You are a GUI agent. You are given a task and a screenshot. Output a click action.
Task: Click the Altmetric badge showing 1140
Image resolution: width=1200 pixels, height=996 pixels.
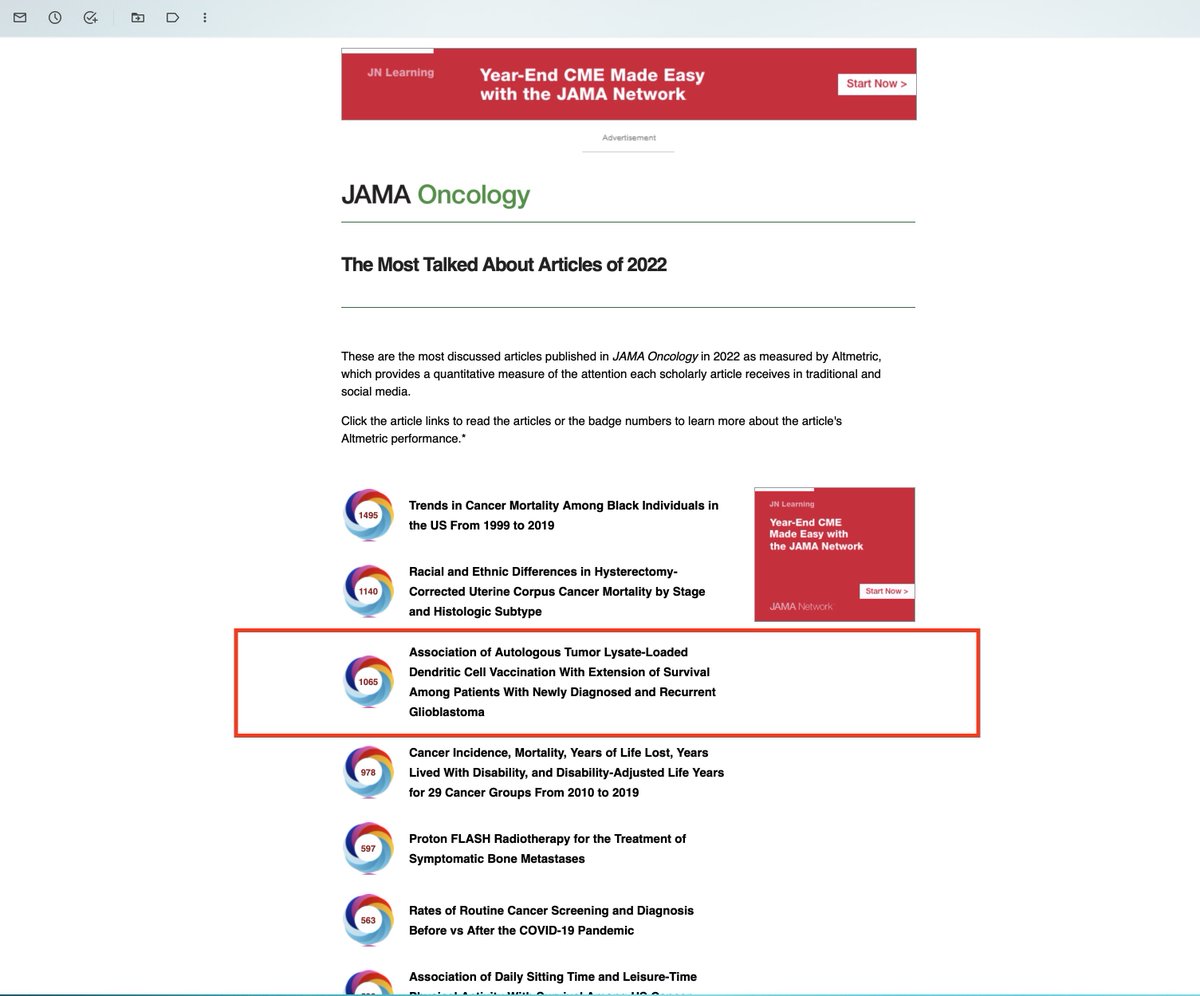click(x=368, y=591)
